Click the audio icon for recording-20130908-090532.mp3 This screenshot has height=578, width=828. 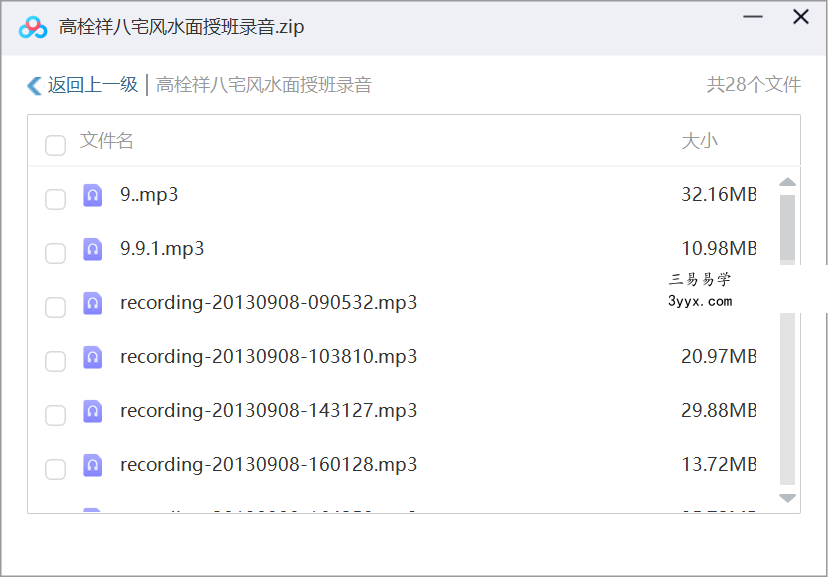pyautogui.click(x=92, y=303)
